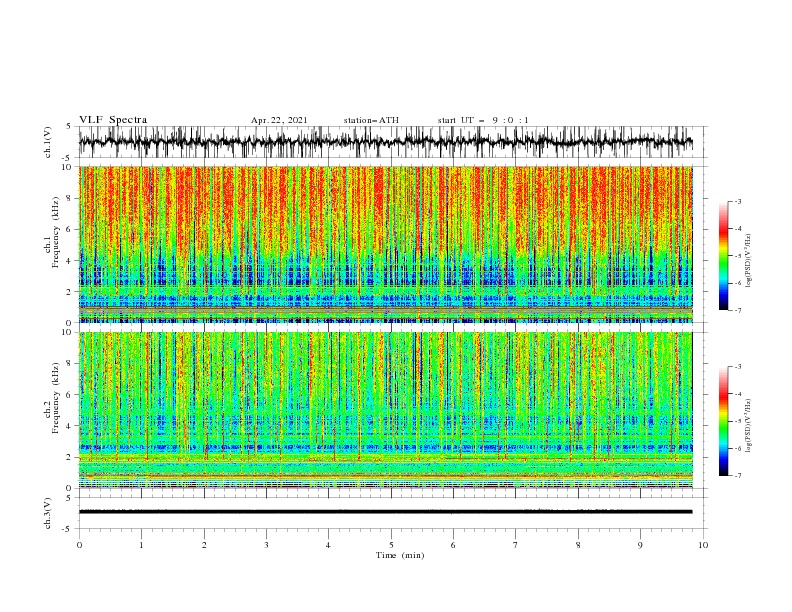The width and height of the screenshot is (792, 612).
Task: Click the "-5" tick on ch.2 colorbar
Action: pos(737,421)
